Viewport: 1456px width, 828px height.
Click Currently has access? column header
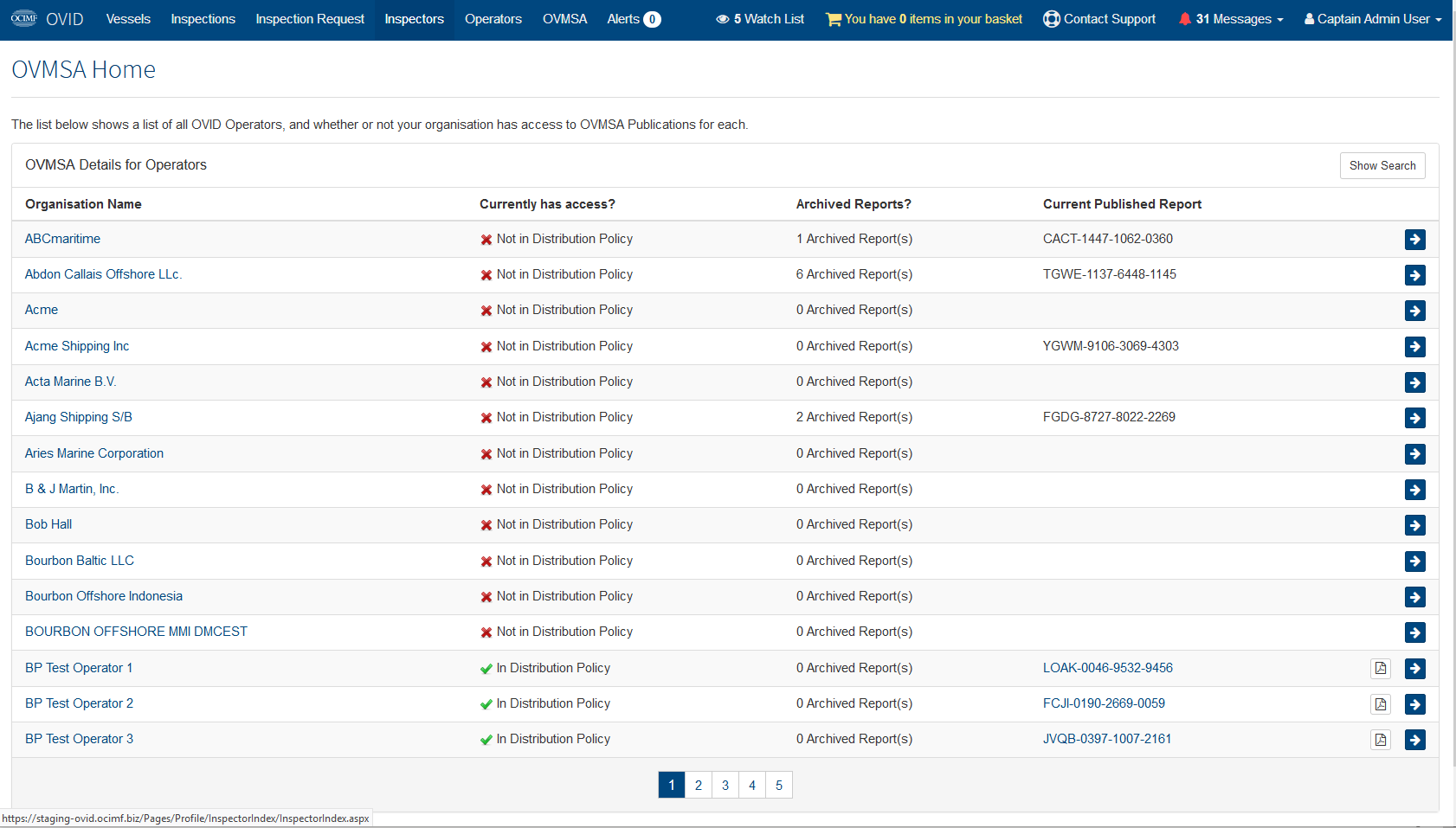(547, 204)
